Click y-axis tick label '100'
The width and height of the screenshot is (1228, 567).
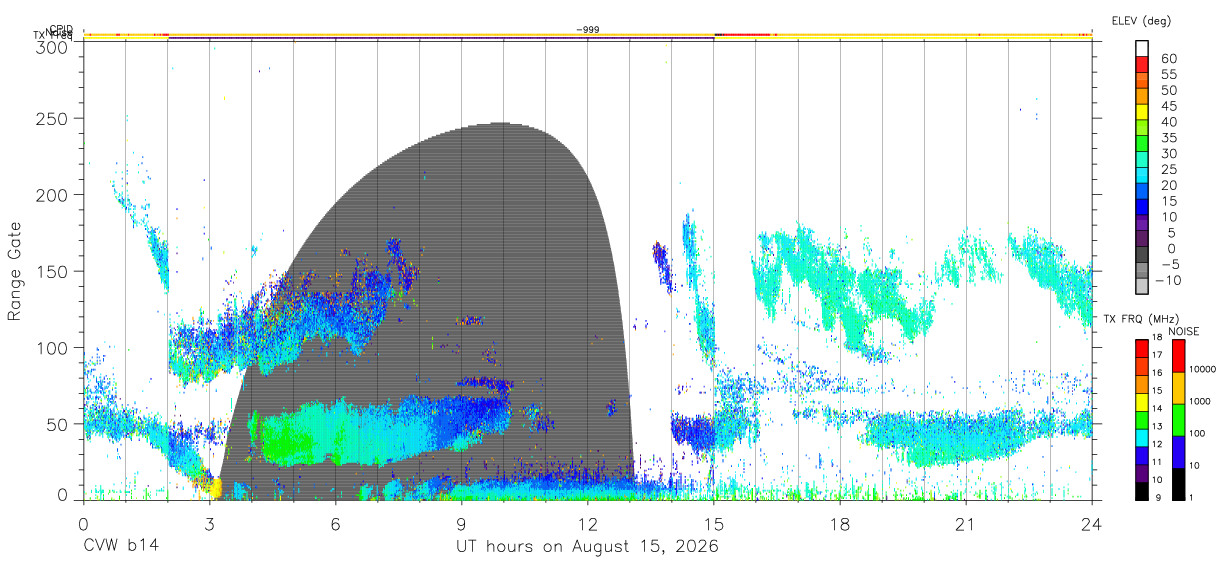52,347
